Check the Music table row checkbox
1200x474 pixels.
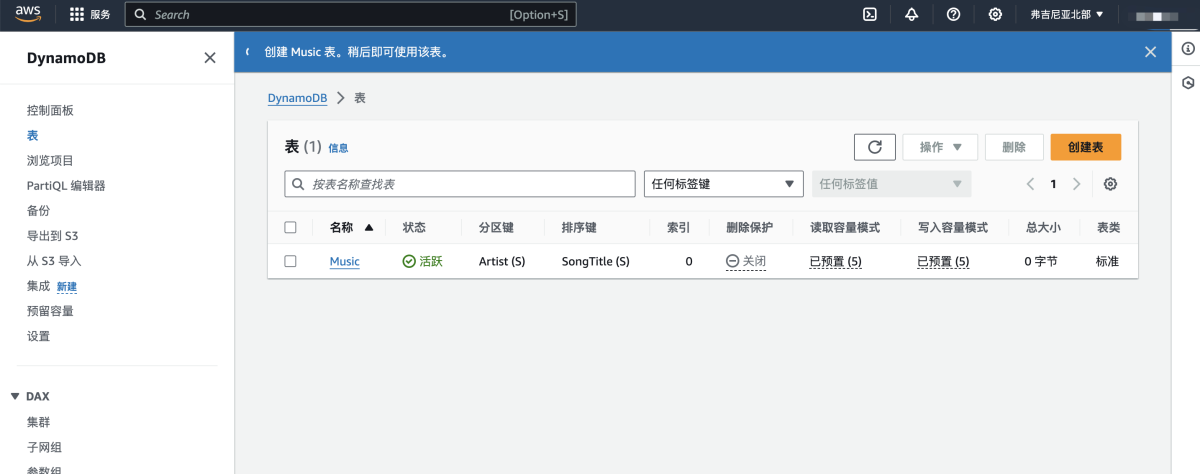coord(291,261)
